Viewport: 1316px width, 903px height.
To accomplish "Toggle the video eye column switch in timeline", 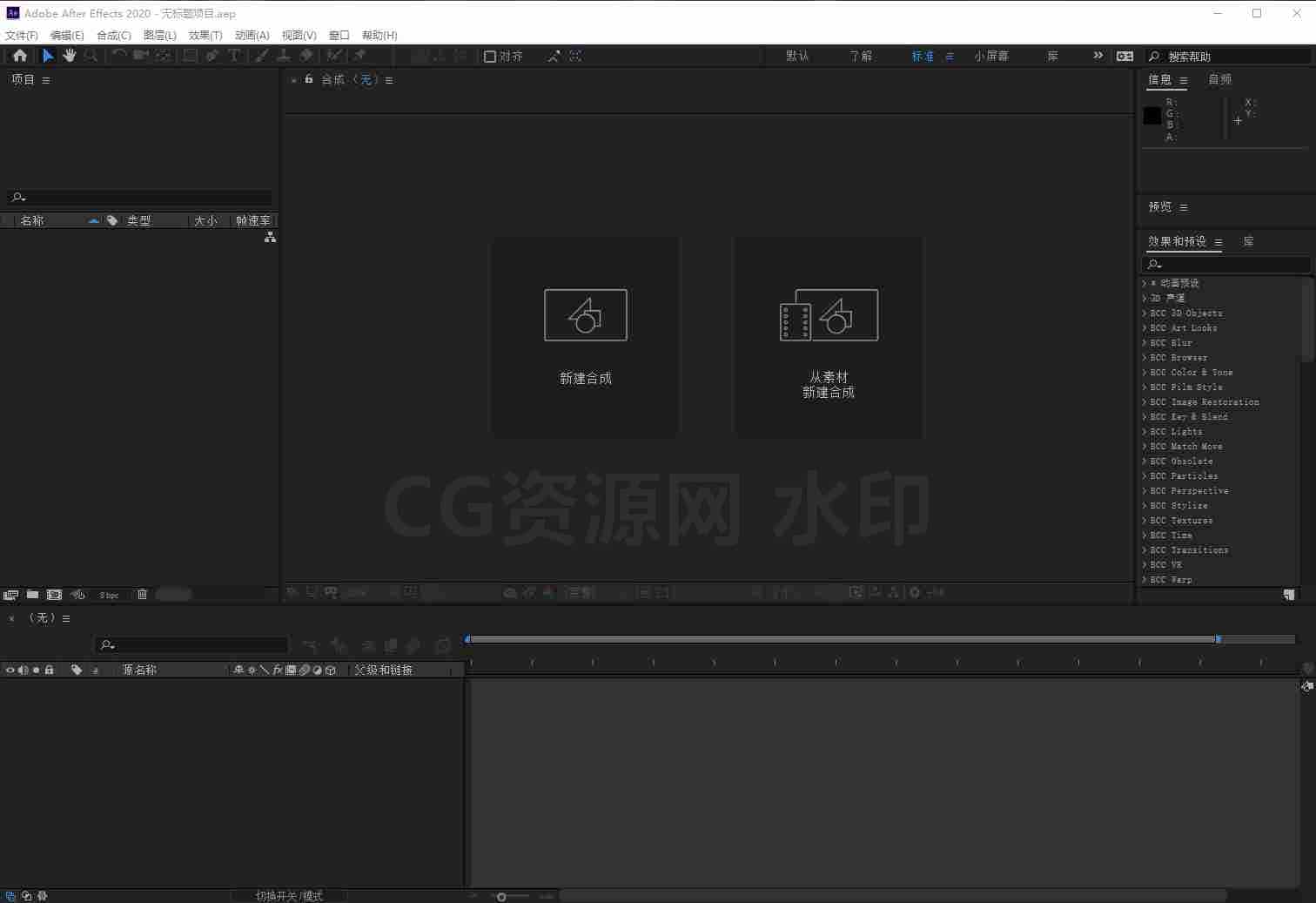I will point(10,670).
